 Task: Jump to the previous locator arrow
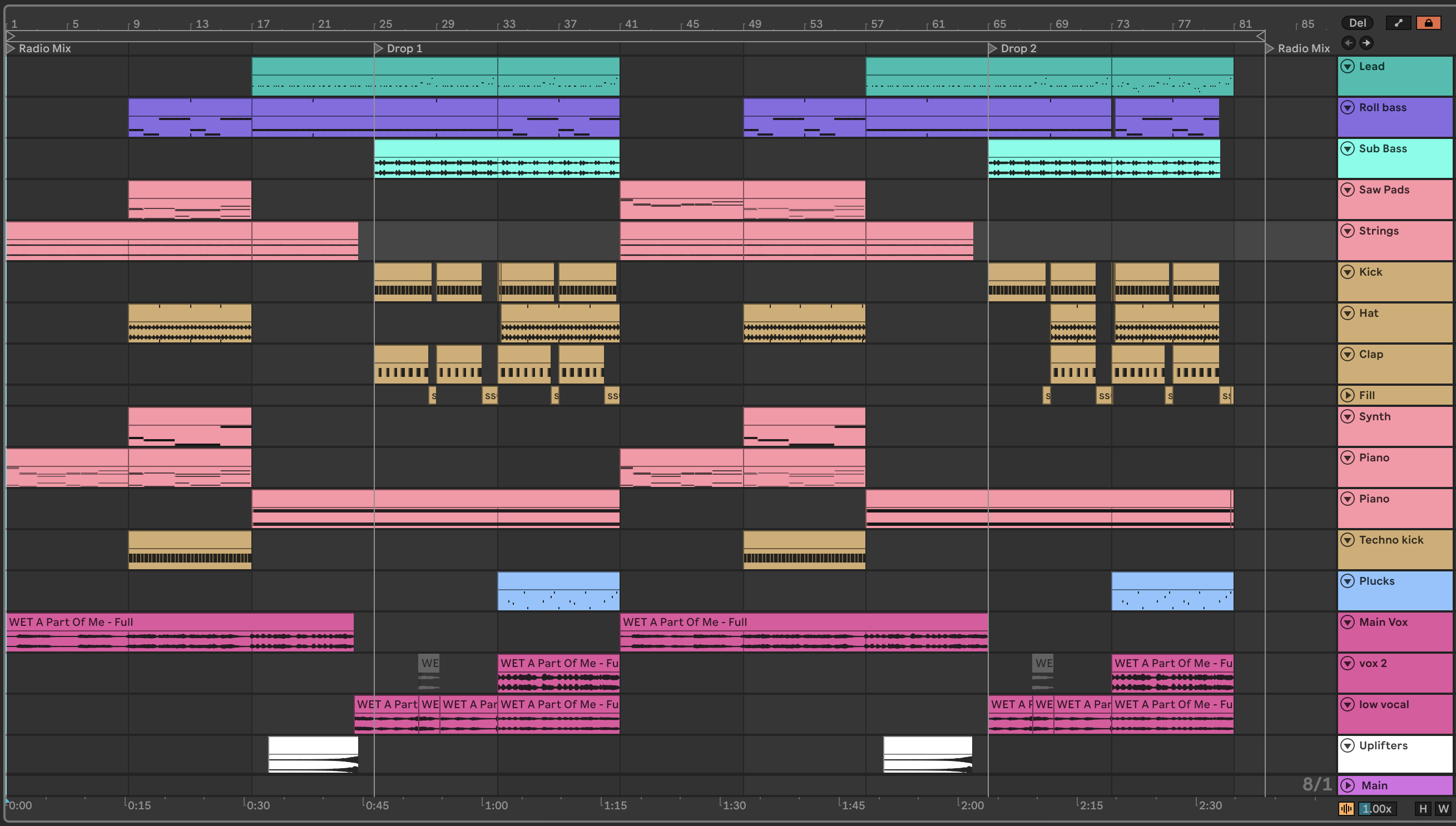pos(1349,43)
